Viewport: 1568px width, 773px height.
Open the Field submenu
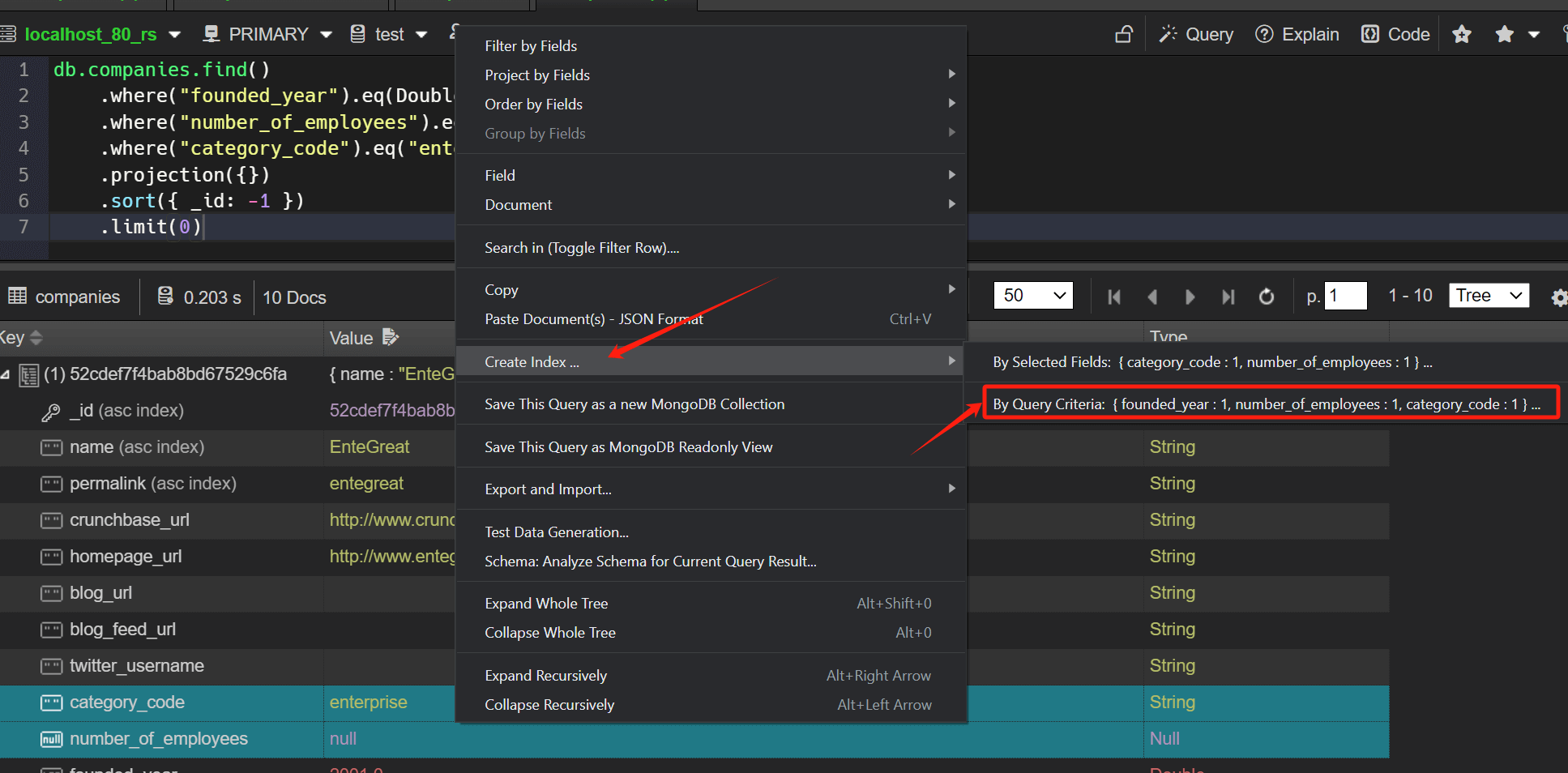pos(711,176)
